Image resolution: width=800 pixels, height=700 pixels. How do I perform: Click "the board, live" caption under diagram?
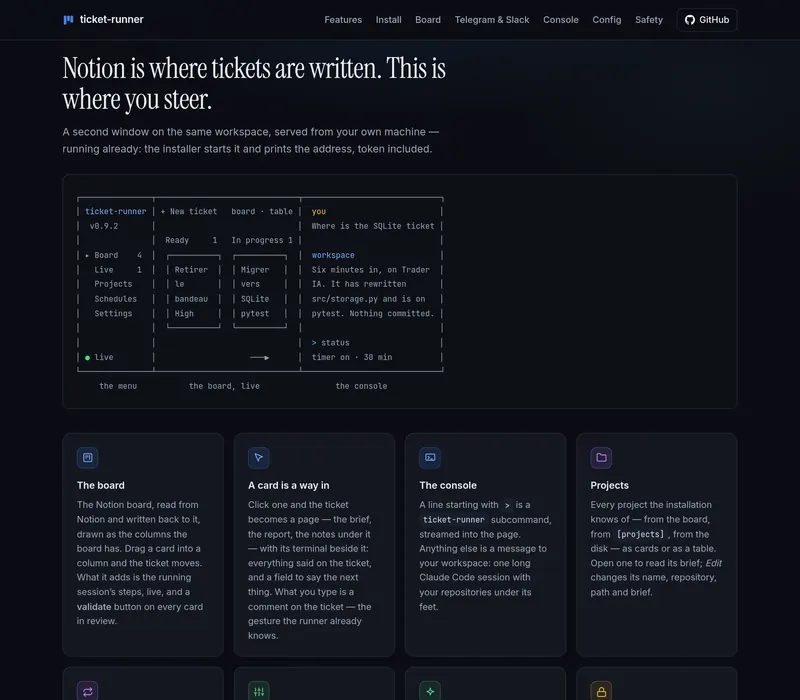point(224,386)
